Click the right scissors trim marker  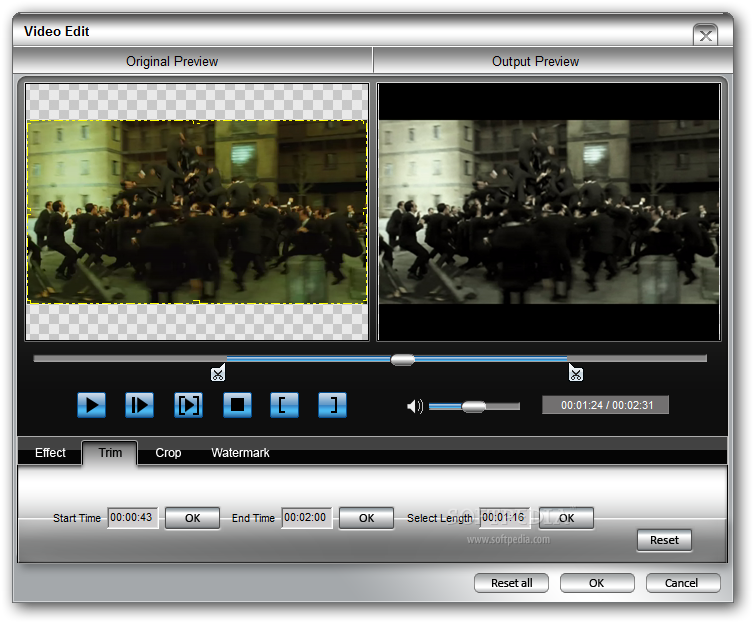click(x=576, y=373)
